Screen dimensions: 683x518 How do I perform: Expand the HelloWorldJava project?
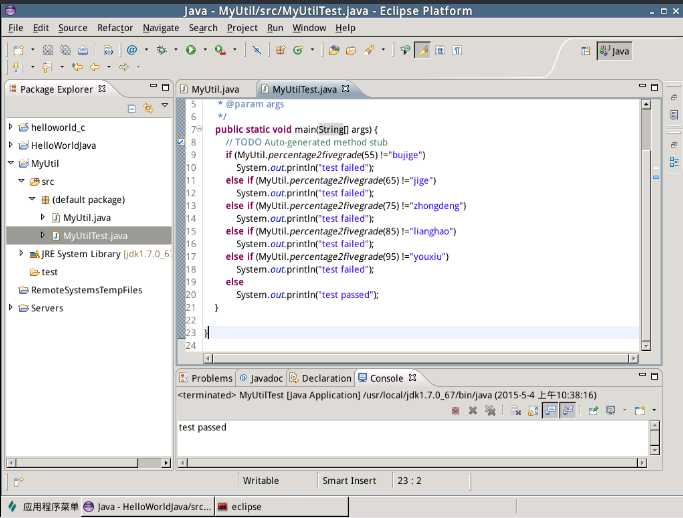(x=11, y=145)
